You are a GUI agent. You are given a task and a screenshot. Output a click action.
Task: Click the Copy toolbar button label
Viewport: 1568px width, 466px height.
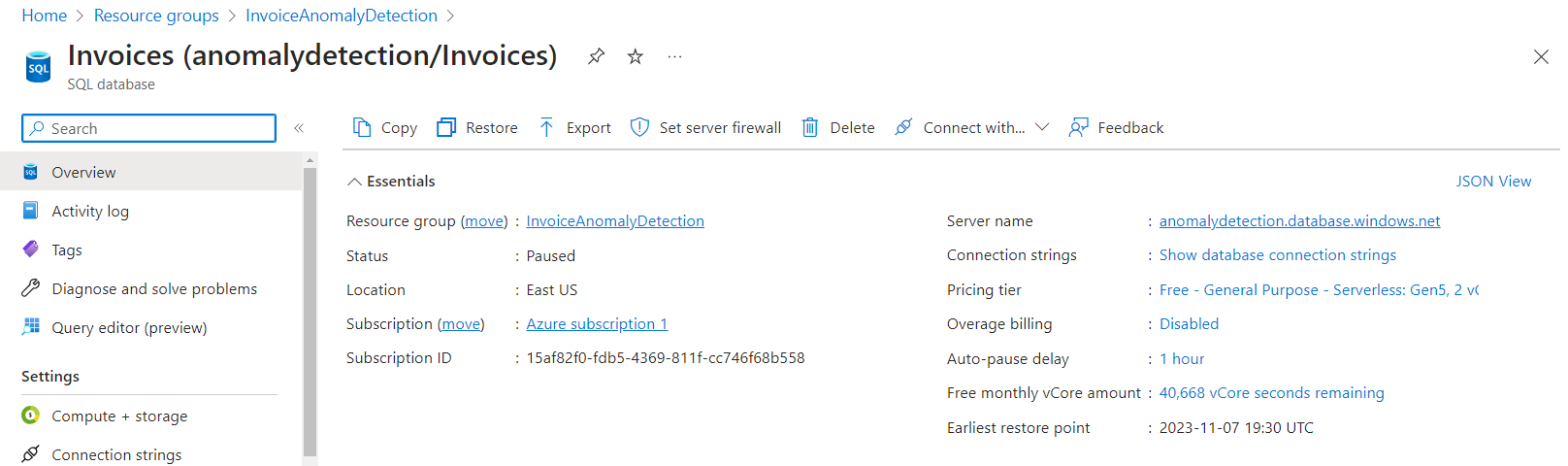pyautogui.click(x=399, y=128)
